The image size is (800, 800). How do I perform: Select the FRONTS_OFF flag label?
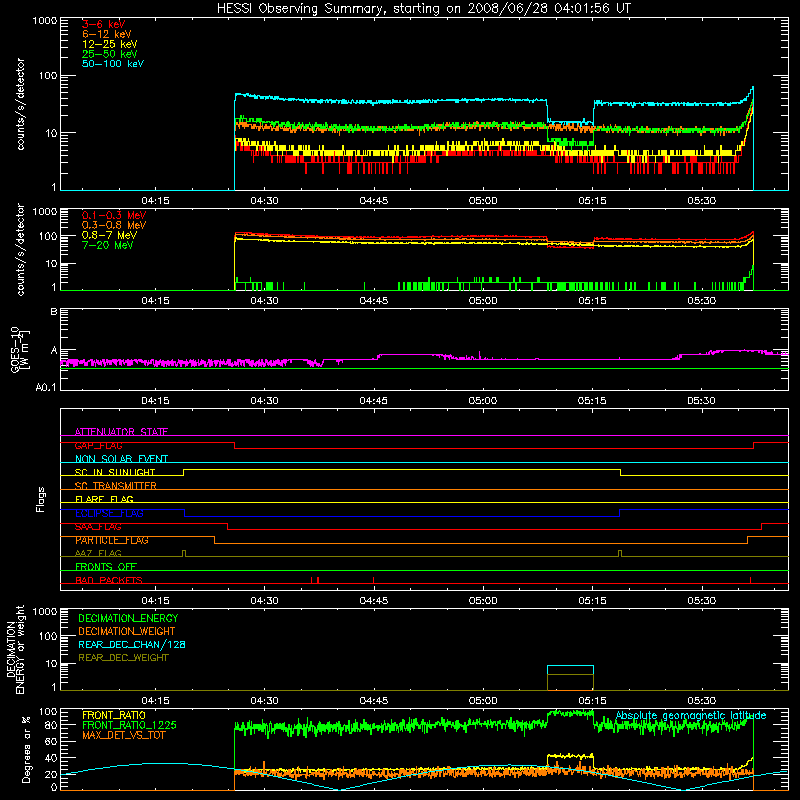(106, 567)
